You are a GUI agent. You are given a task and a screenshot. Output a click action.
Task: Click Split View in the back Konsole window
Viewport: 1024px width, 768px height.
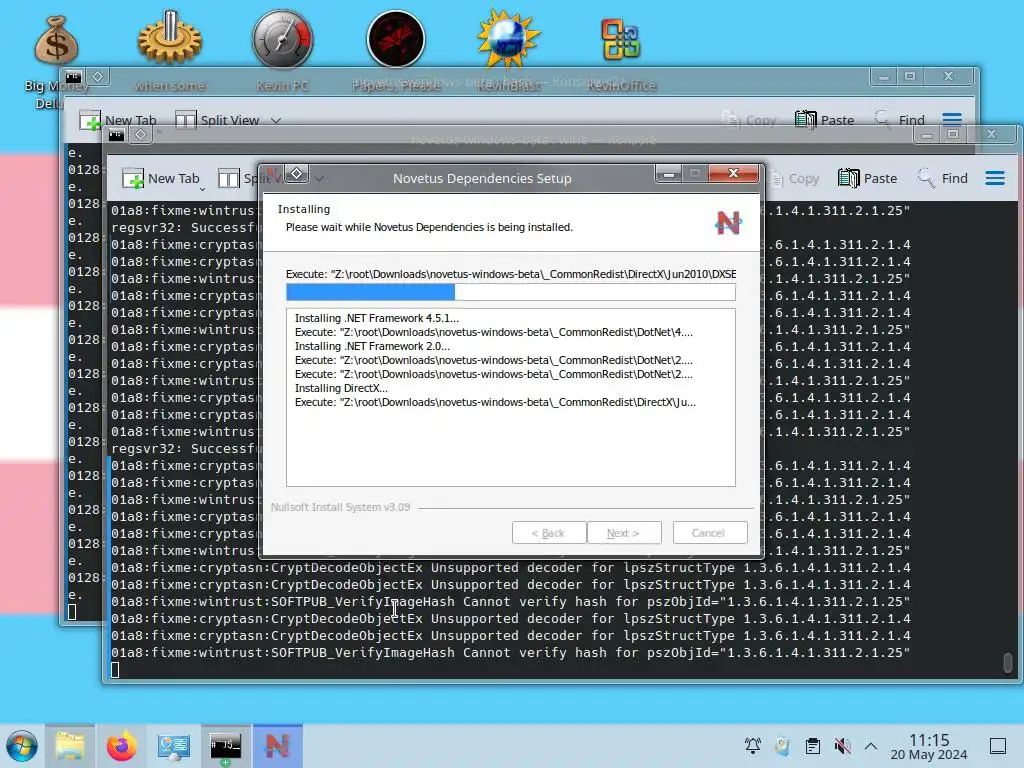[x=218, y=120]
